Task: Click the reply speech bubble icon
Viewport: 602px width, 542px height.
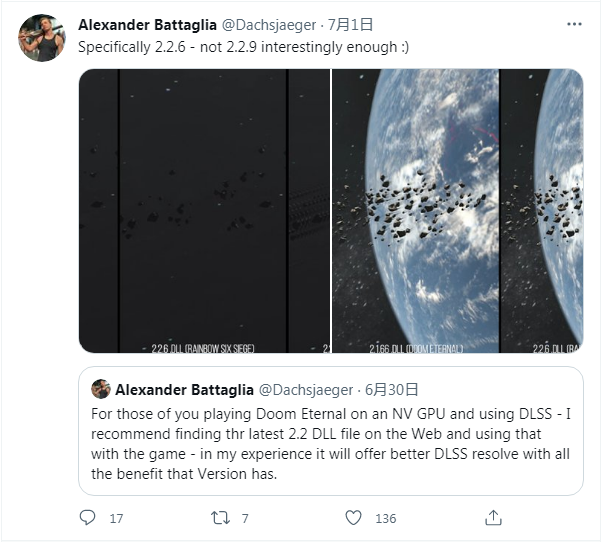Action: tap(88, 518)
